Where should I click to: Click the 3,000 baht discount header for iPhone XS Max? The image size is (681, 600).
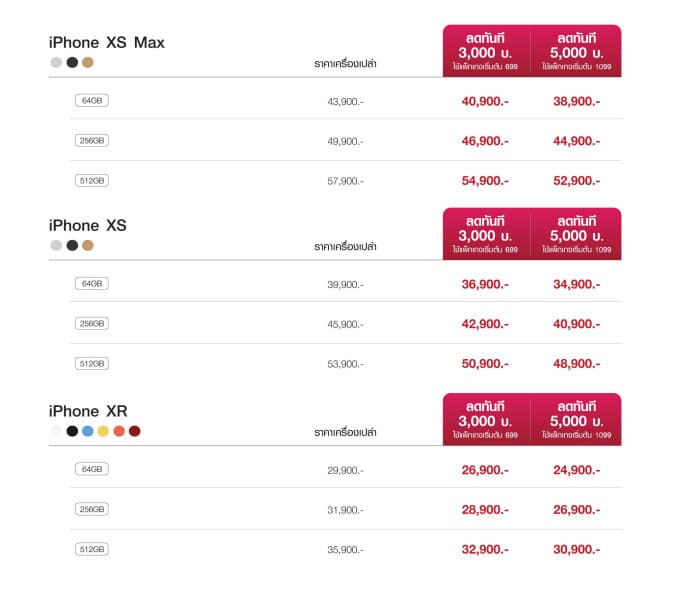[x=486, y=51]
